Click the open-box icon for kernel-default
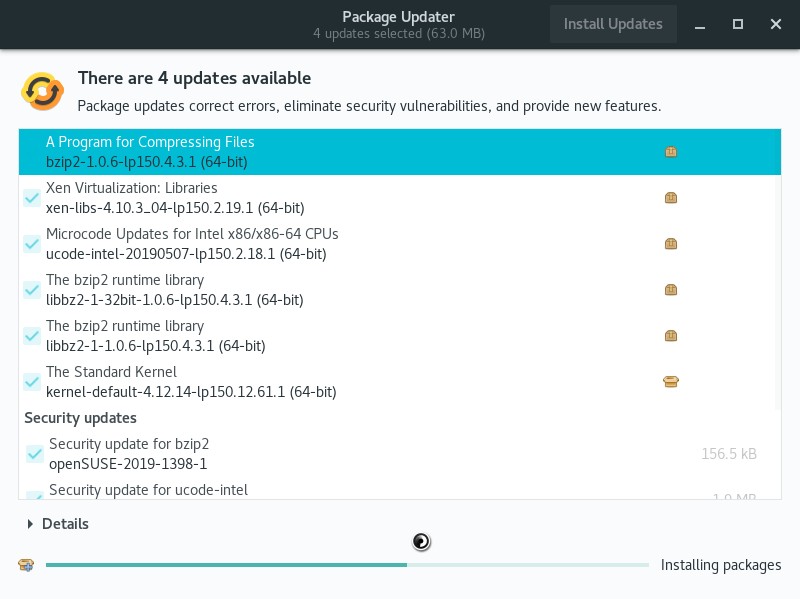This screenshot has width=800, height=599. [x=671, y=382]
